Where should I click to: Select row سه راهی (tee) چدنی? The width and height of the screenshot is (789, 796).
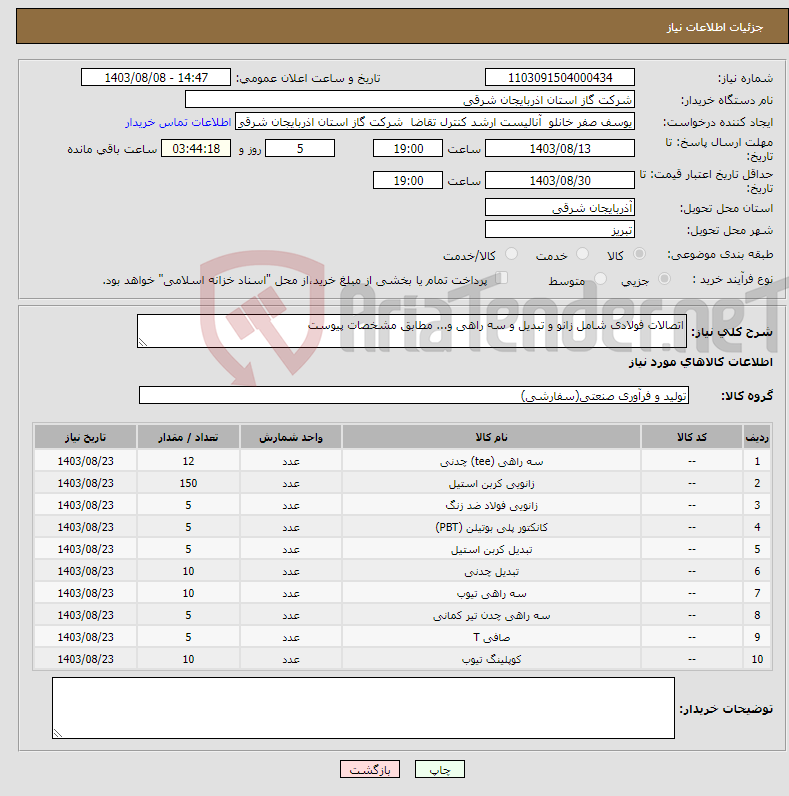point(403,461)
